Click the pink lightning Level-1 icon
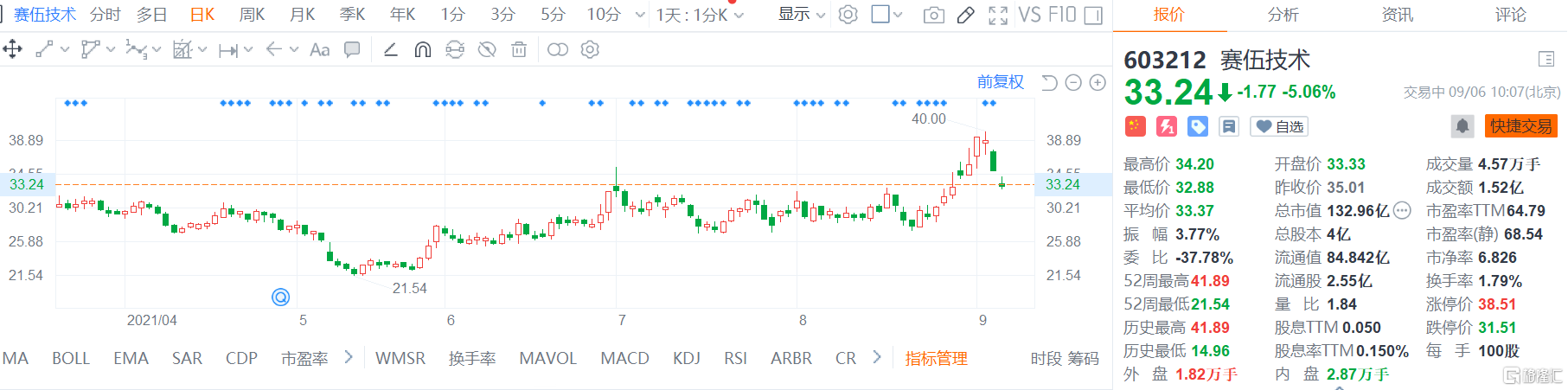This screenshot has height=390, width=1568. point(1167,126)
